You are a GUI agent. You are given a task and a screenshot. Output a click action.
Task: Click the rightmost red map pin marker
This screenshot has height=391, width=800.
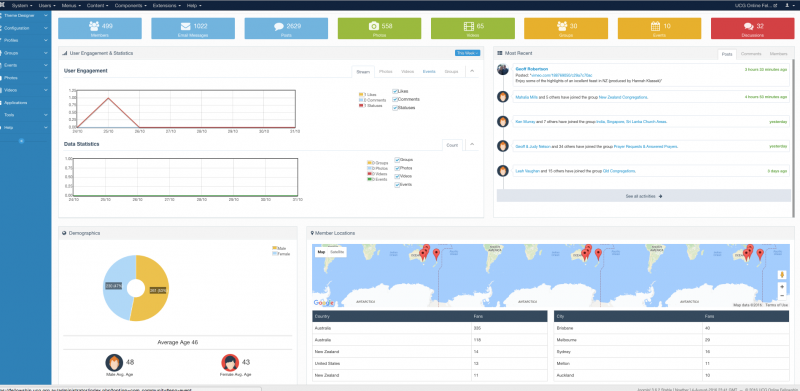point(760,254)
